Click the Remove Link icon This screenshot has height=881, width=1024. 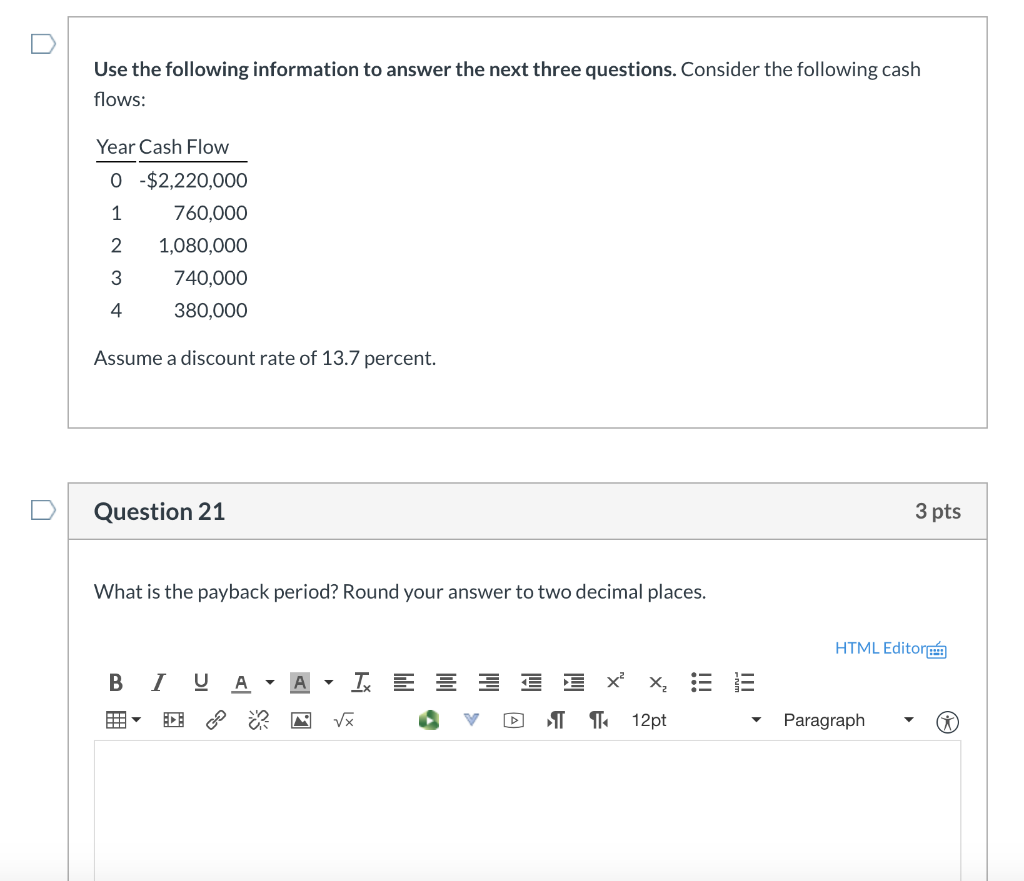pyautogui.click(x=257, y=719)
